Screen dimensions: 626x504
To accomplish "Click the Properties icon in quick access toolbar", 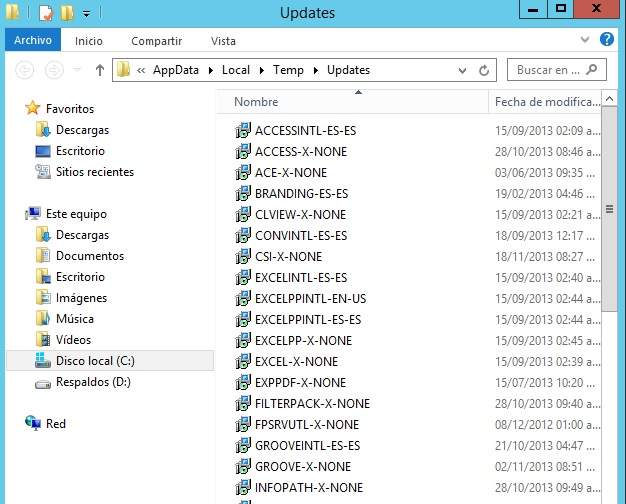I will [x=46, y=13].
